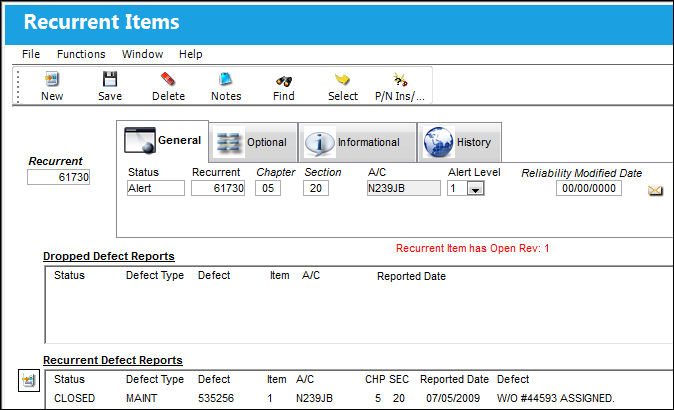Switch to the History tab
Image resolution: width=674 pixels, height=410 pixels.
click(x=459, y=142)
